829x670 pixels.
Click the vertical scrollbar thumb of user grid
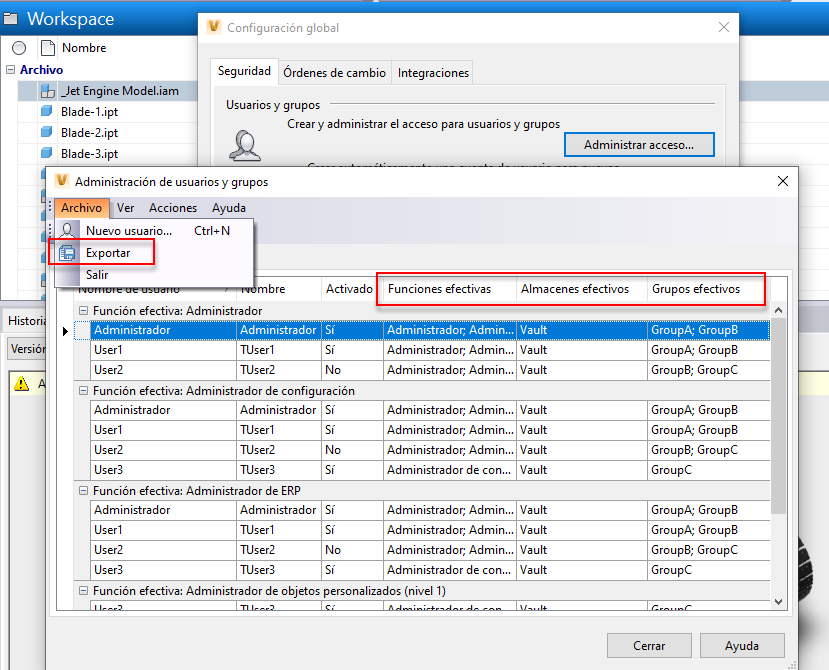[778, 415]
